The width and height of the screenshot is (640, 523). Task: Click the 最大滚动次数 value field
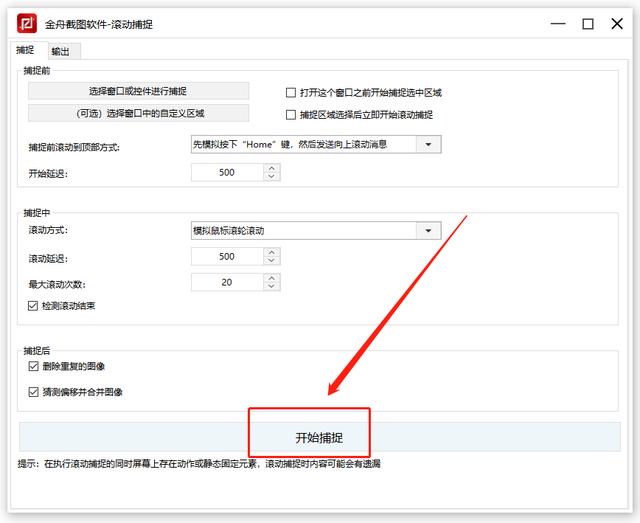click(x=227, y=282)
